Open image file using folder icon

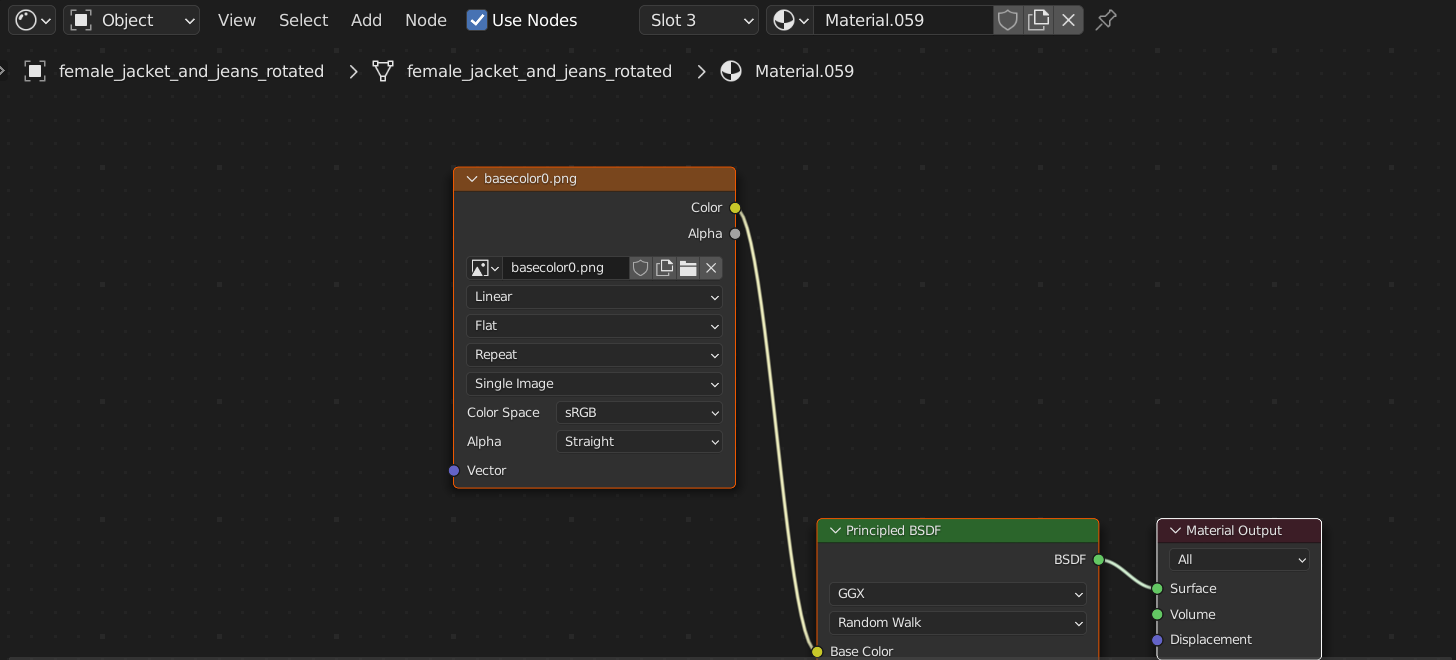point(688,268)
